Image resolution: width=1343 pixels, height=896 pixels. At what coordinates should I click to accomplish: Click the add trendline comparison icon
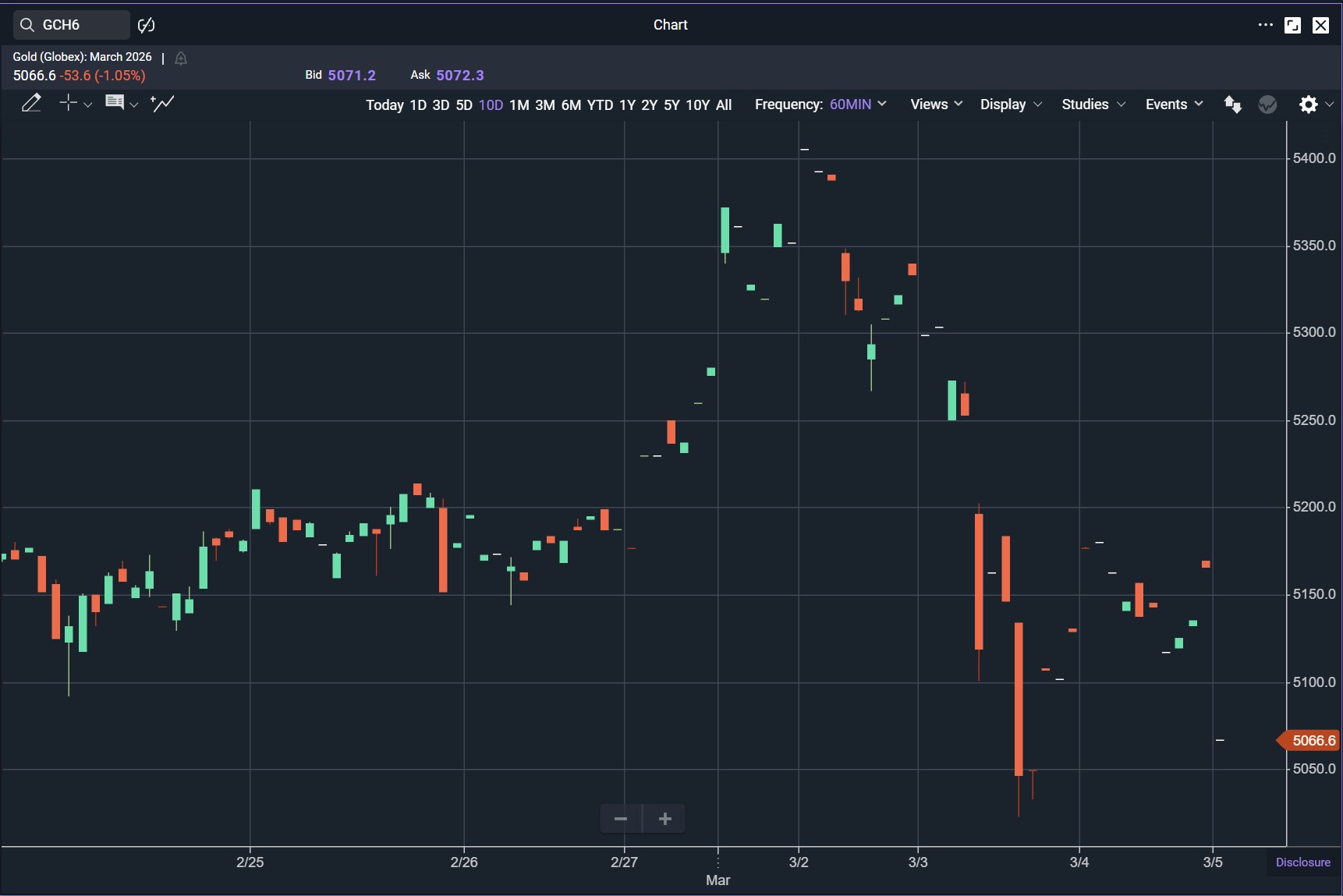(x=162, y=103)
